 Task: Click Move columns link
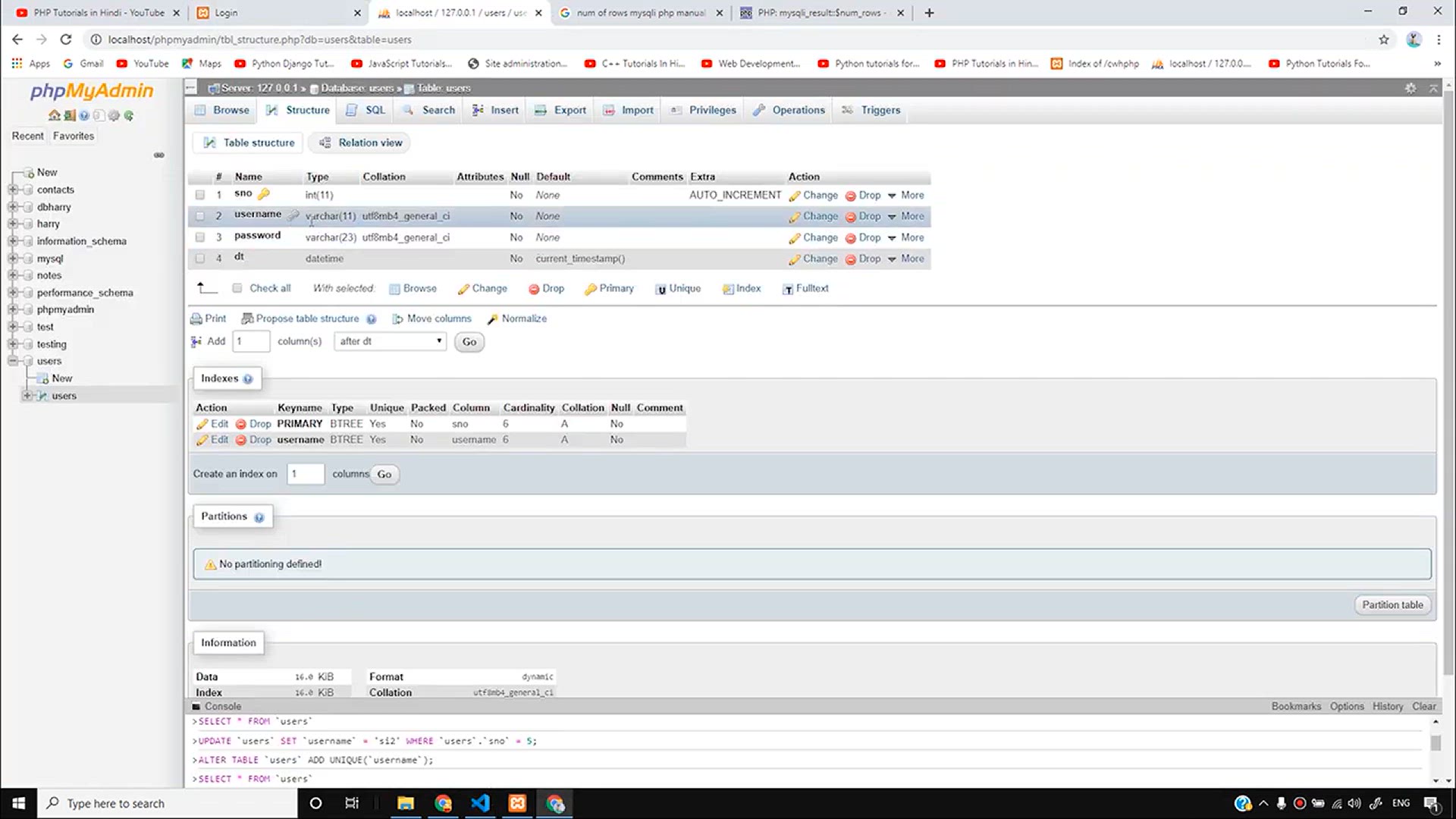click(x=431, y=318)
